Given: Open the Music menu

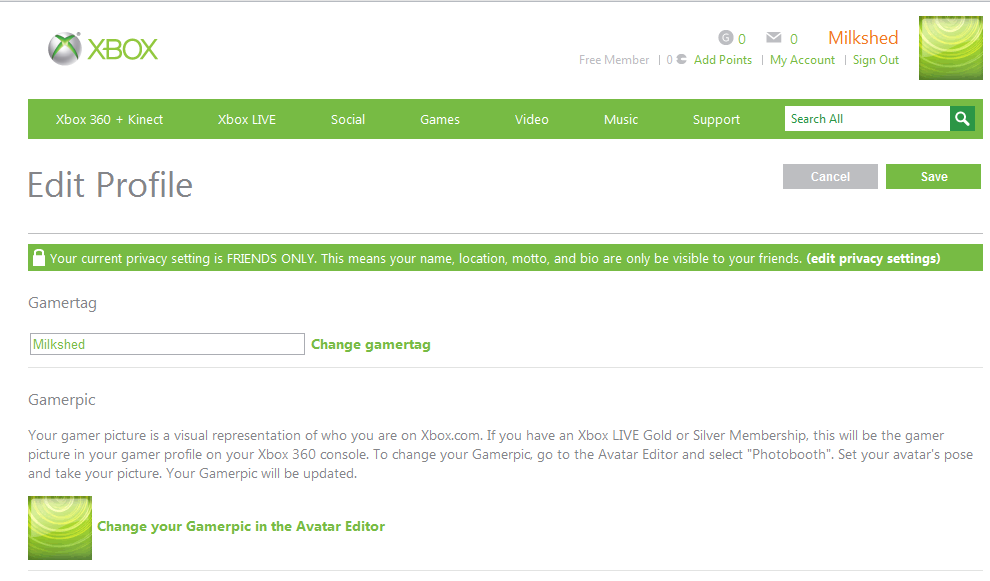Looking at the screenshot, I should pyautogui.click(x=621, y=119).
